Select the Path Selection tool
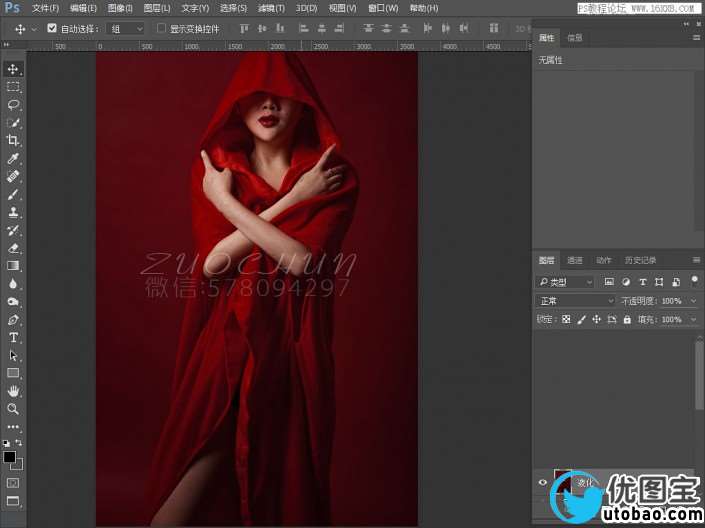Viewport: 705px width, 528px height. coord(13,355)
